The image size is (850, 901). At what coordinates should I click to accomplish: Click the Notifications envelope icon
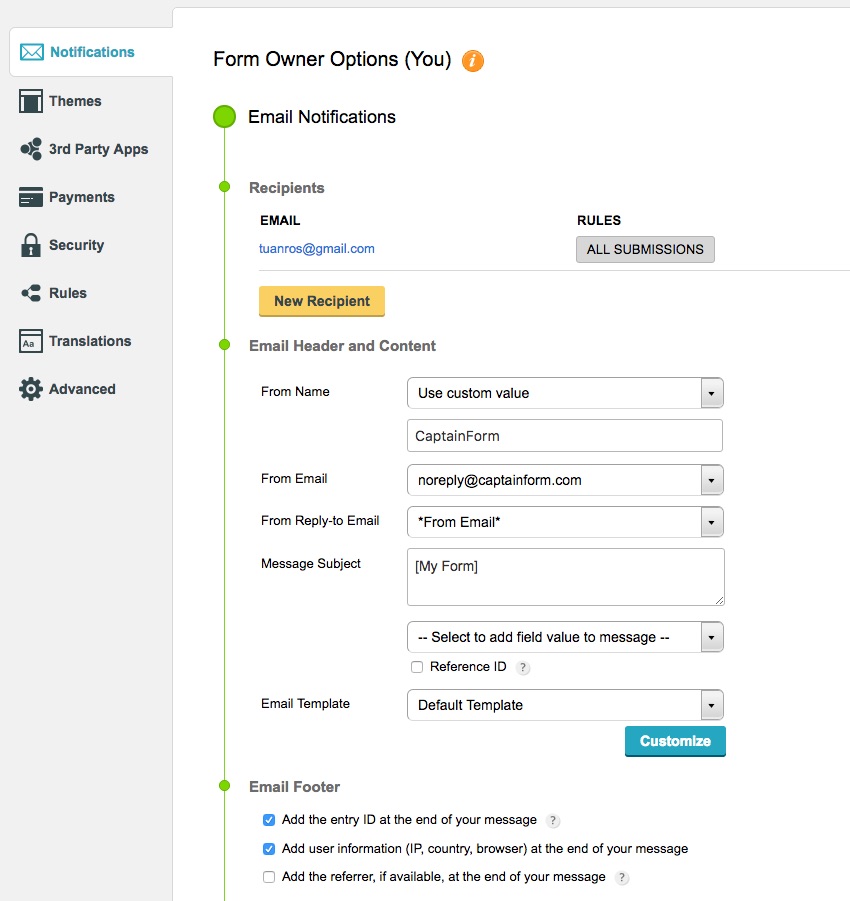coord(32,52)
